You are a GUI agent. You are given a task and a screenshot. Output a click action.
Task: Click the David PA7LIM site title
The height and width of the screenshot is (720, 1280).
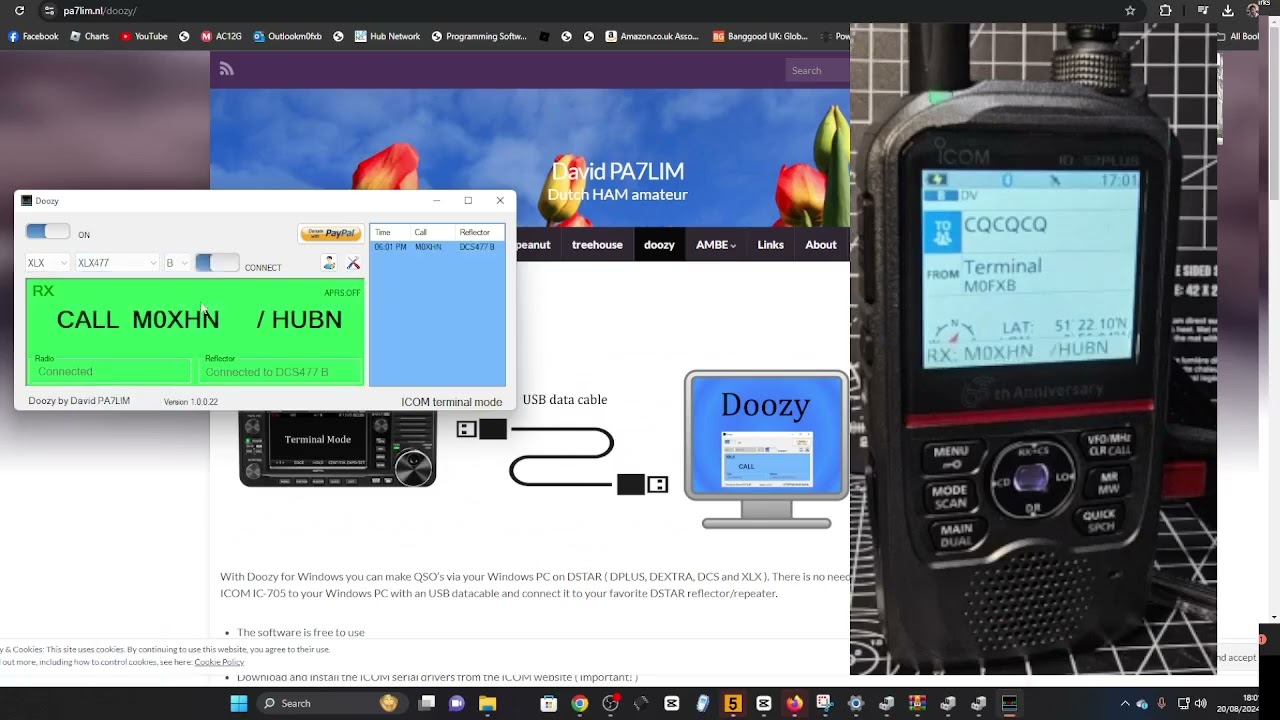tap(617, 171)
